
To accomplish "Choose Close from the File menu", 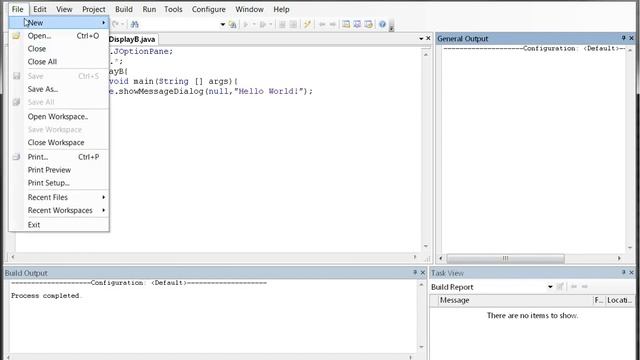I will point(59,49).
